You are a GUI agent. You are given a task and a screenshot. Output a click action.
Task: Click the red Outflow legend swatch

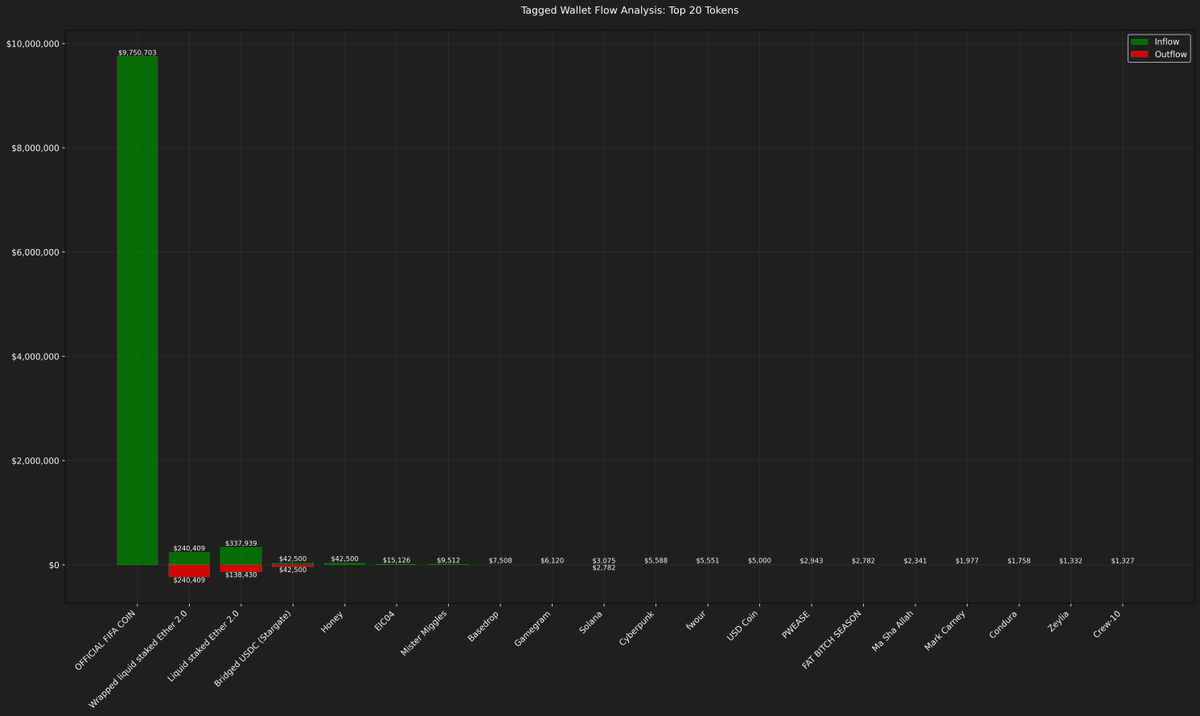(x=1139, y=55)
